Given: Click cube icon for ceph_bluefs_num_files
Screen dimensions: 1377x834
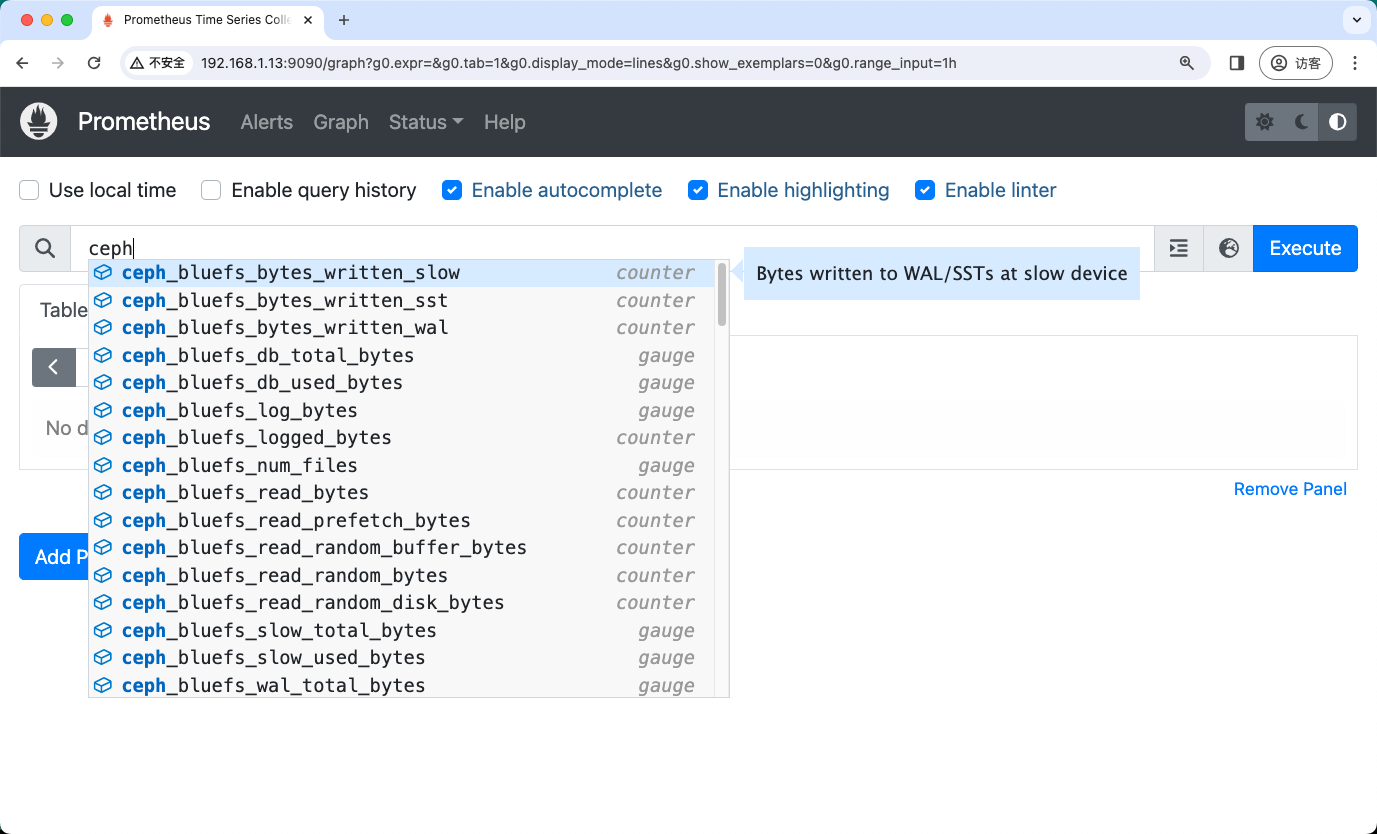Looking at the screenshot, I should [x=103, y=466].
